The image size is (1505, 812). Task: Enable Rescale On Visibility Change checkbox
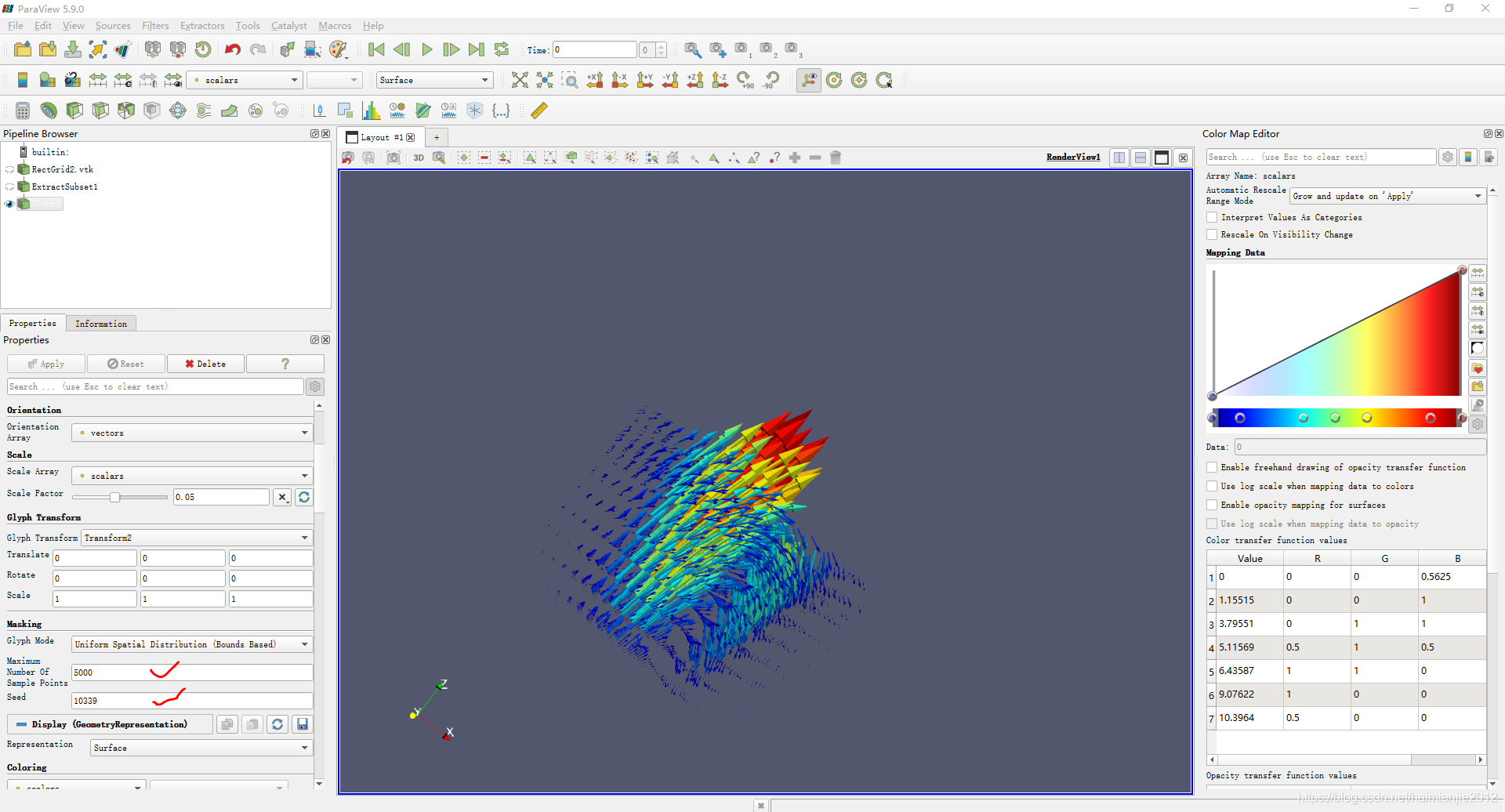point(1213,234)
